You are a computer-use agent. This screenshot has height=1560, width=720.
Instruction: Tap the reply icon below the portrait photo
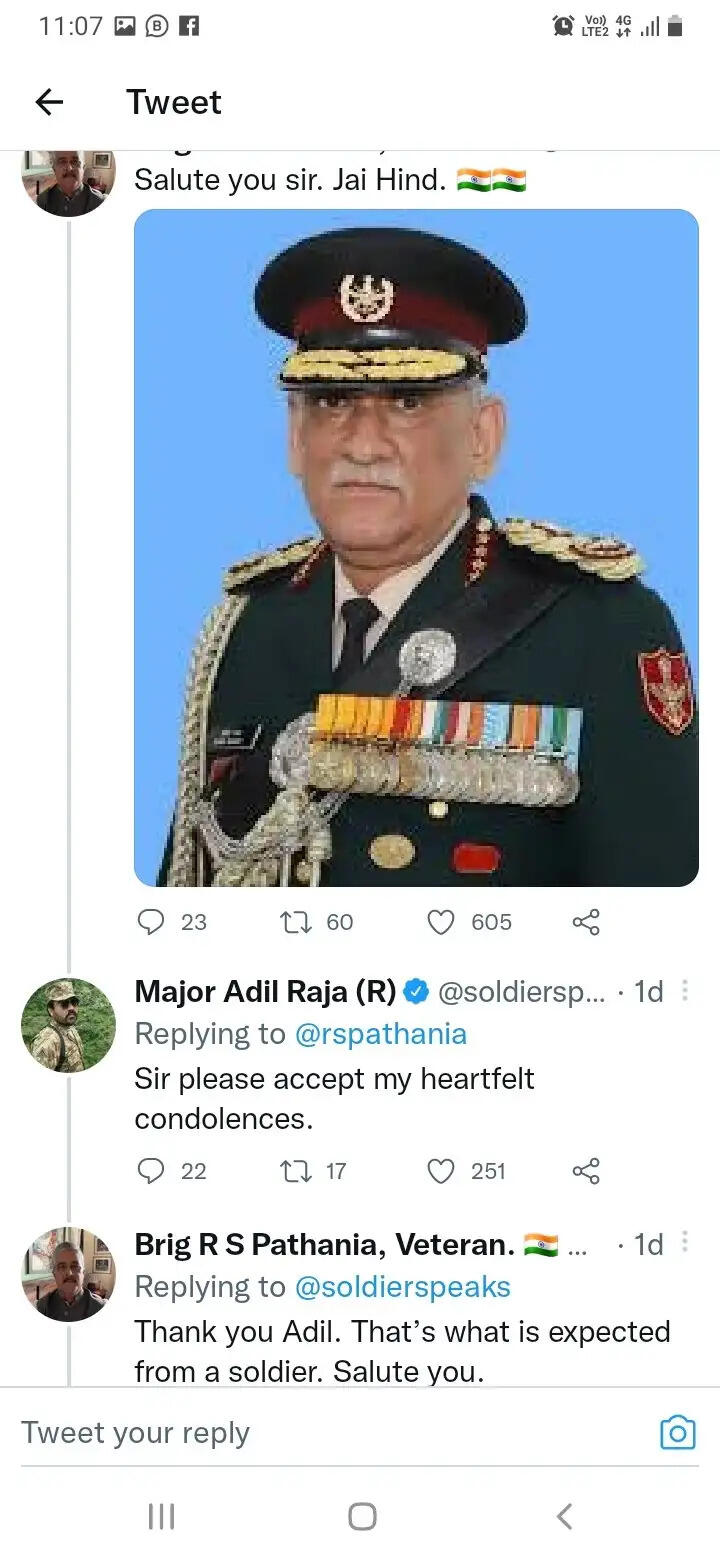(x=151, y=922)
